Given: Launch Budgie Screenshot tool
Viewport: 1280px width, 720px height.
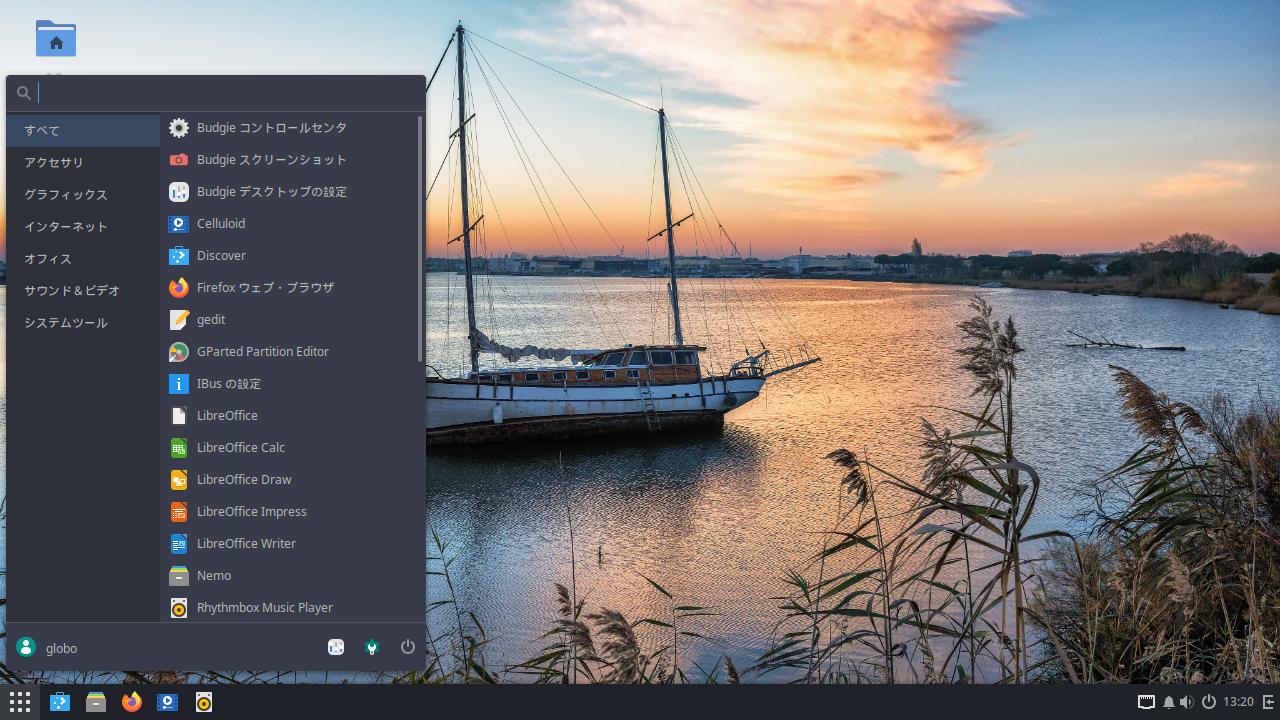Looking at the screenshot, I should [x=271, y=160].
